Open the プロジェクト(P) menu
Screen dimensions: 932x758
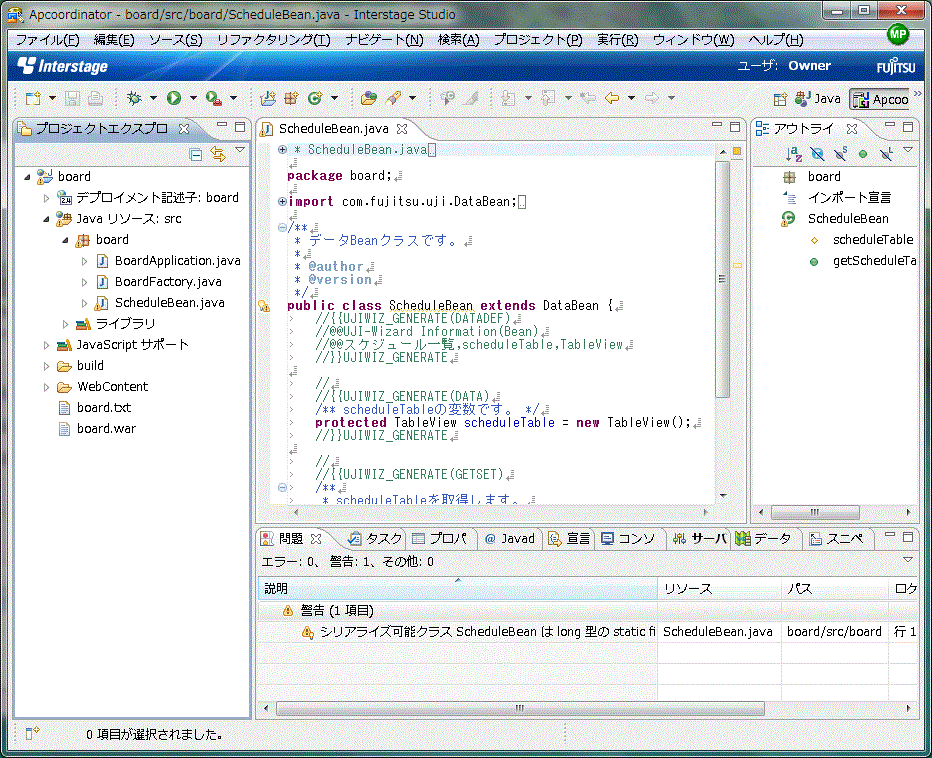coord(538,40)
